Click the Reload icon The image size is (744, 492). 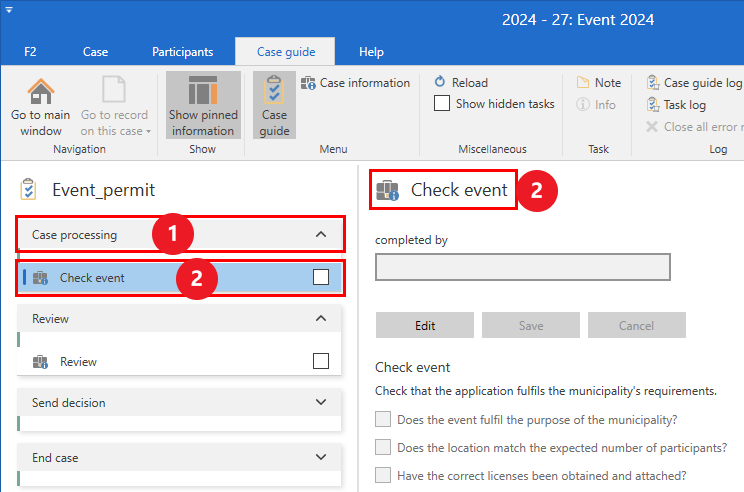441,83
